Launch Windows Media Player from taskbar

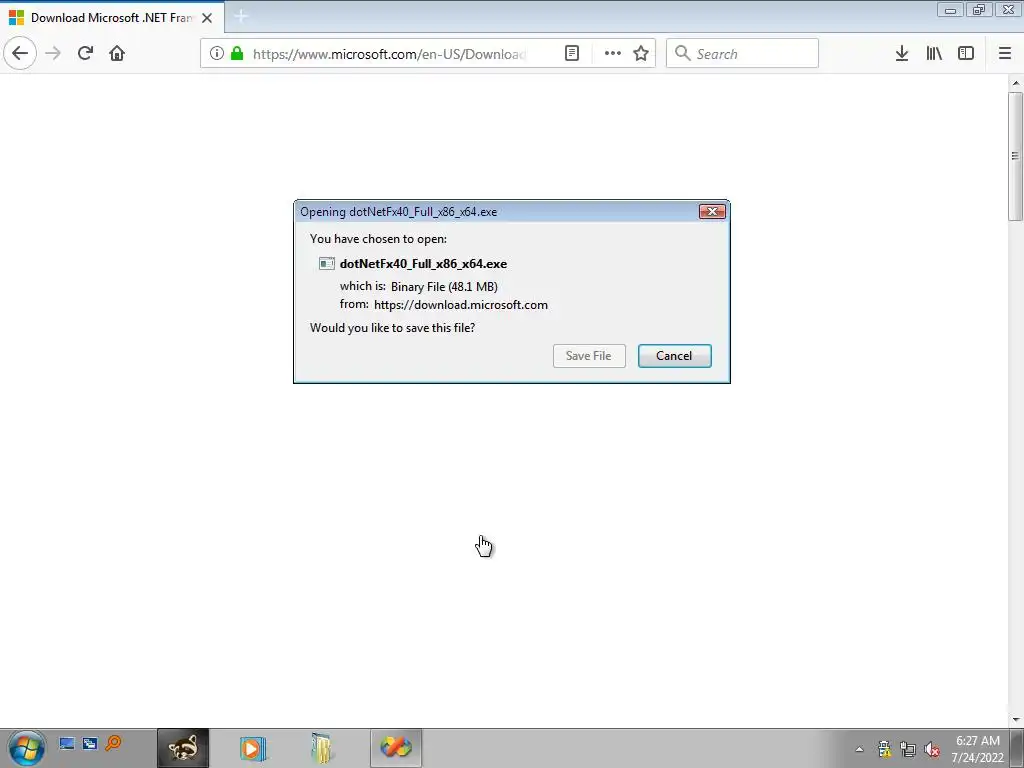[253, 748]
